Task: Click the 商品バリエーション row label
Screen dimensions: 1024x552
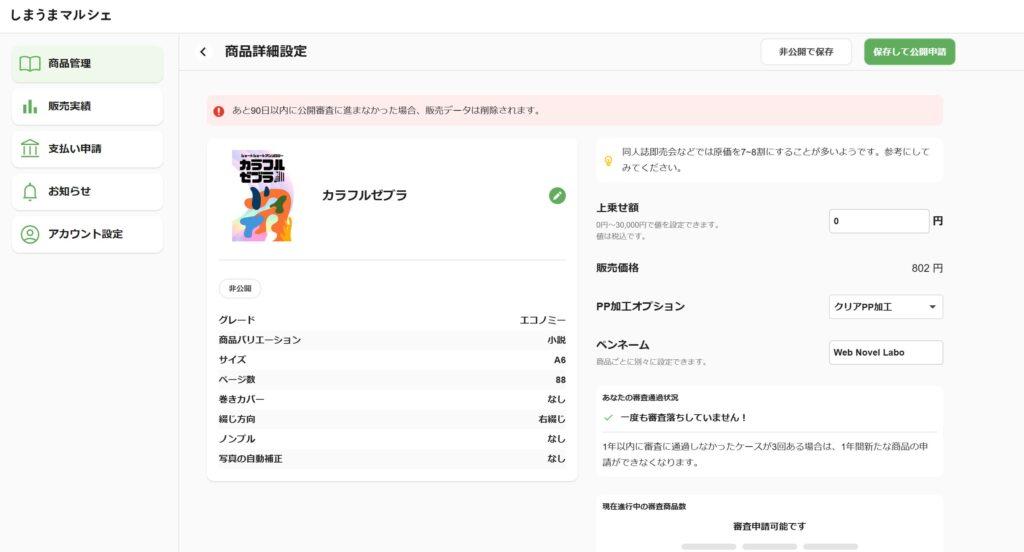Action: tap(260, 340)
